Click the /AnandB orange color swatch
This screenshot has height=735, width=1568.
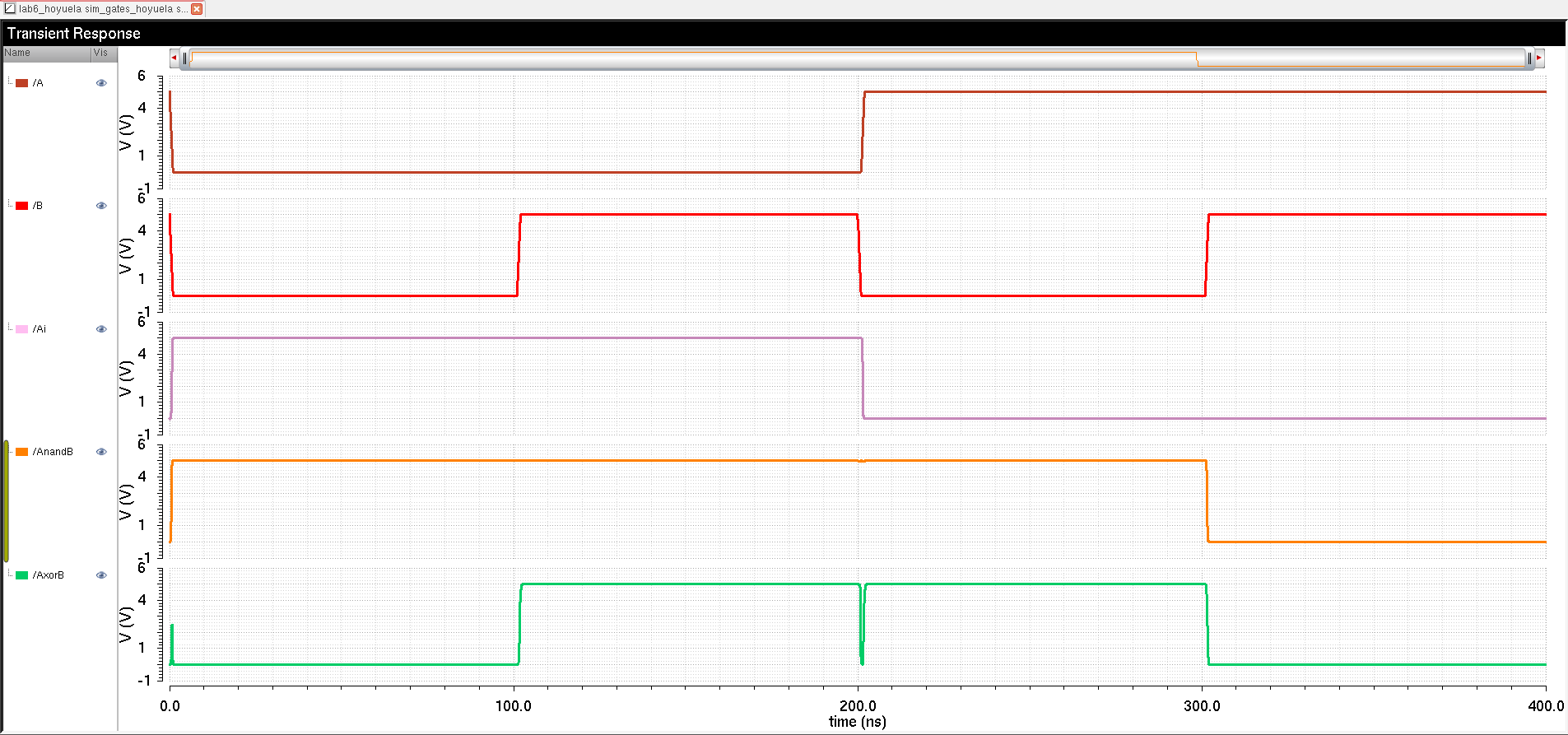pyautogui.click(x=22, y=452)
